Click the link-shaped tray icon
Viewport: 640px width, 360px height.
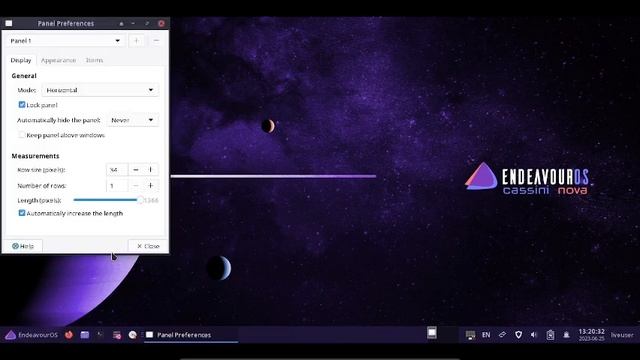click(502, 335)
